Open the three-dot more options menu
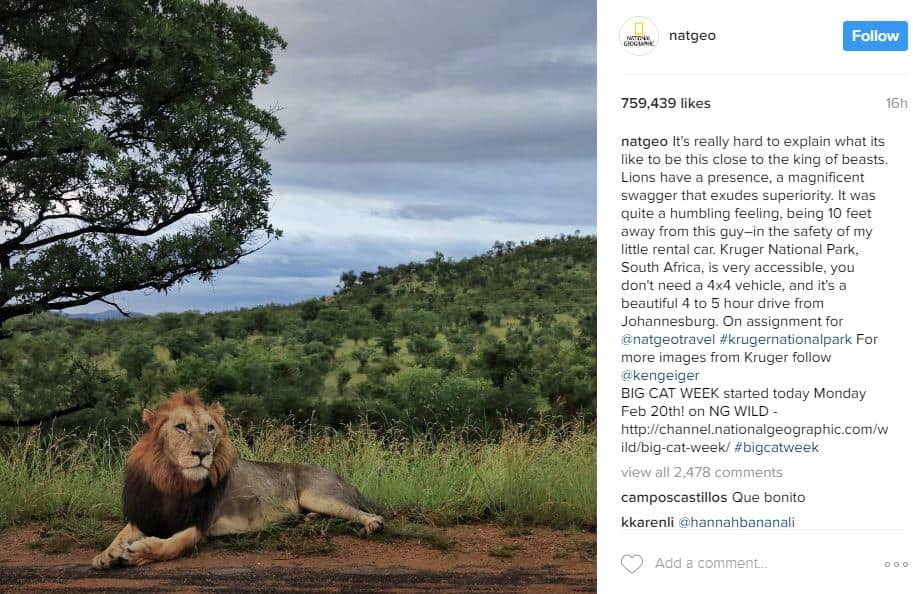Viewport: 913px width, 594px height. coord(896,564)
